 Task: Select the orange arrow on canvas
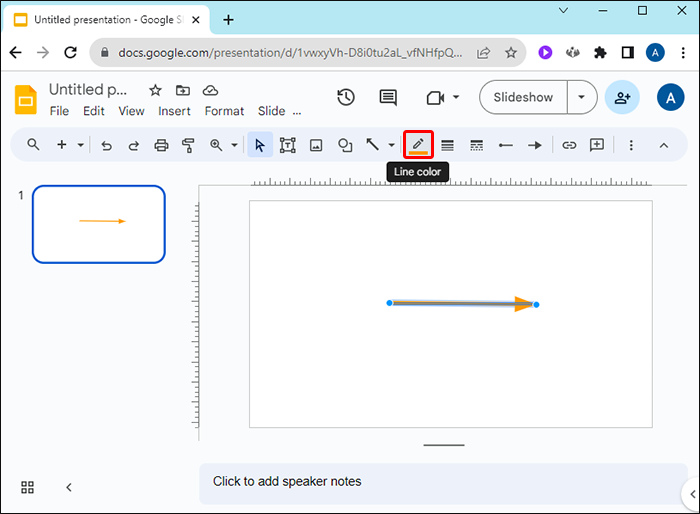click(x=462, y=304)
